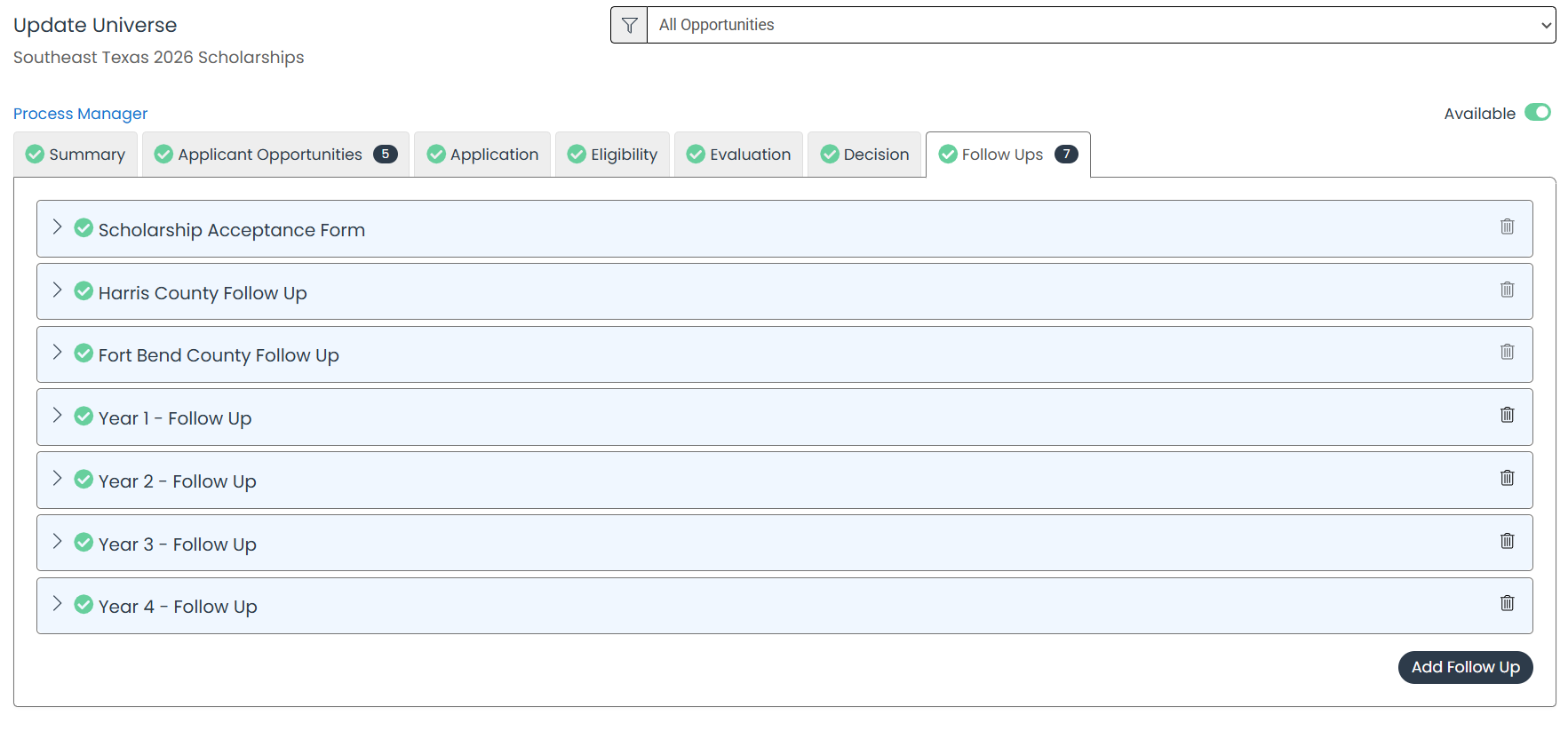
Task: Toggle the Available switch
Action: click(x=1537, y=113)
